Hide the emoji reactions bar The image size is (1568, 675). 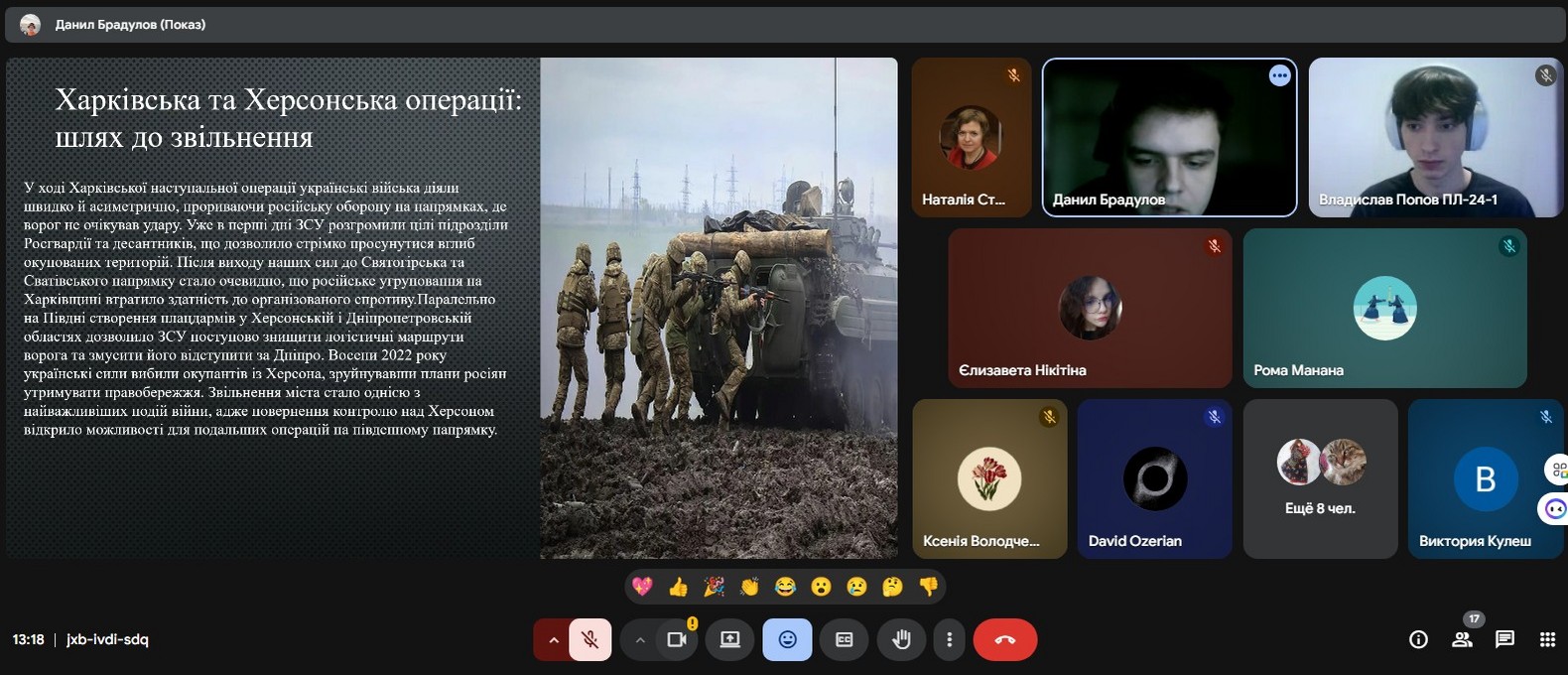(x=787, y=640)
